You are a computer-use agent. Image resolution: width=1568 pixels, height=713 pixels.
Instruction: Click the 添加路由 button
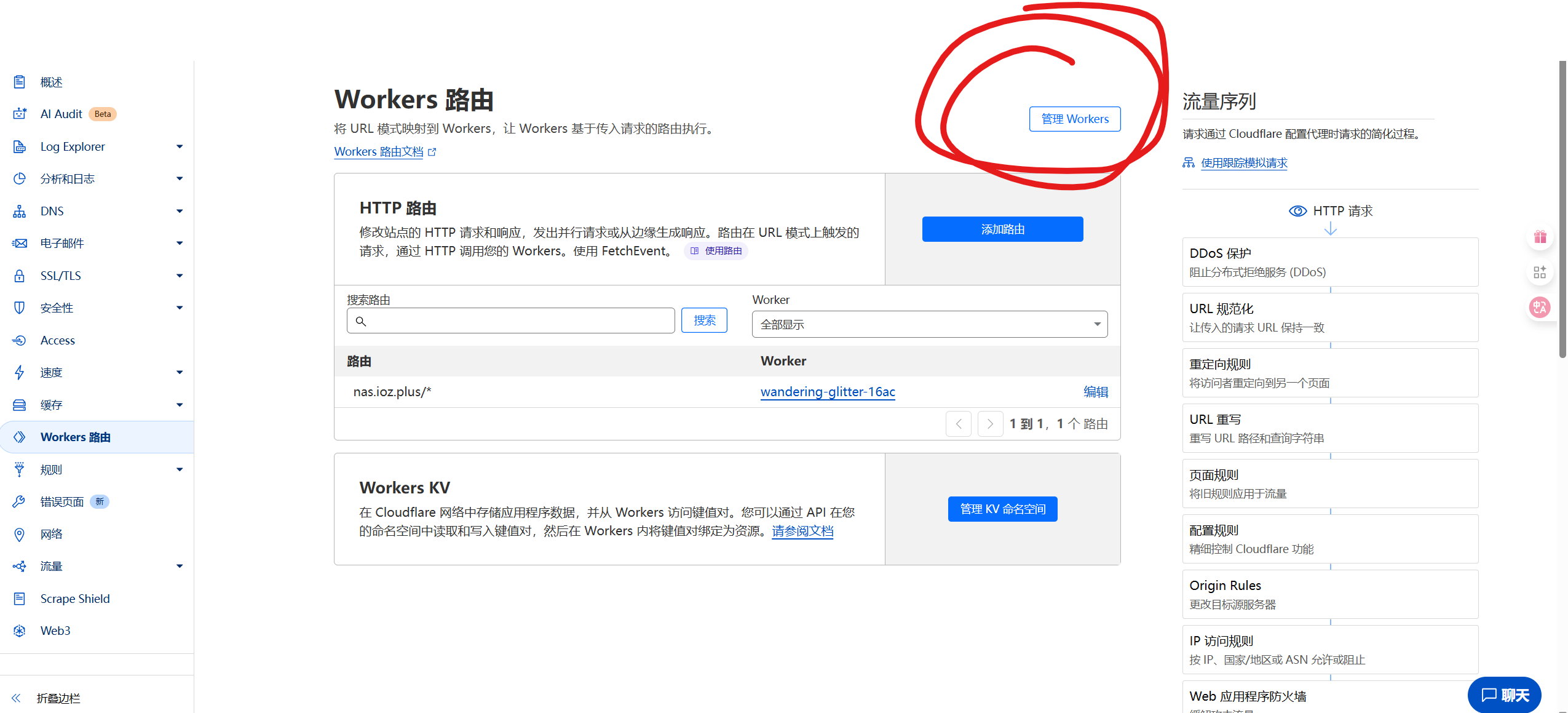pos(1003,229)
